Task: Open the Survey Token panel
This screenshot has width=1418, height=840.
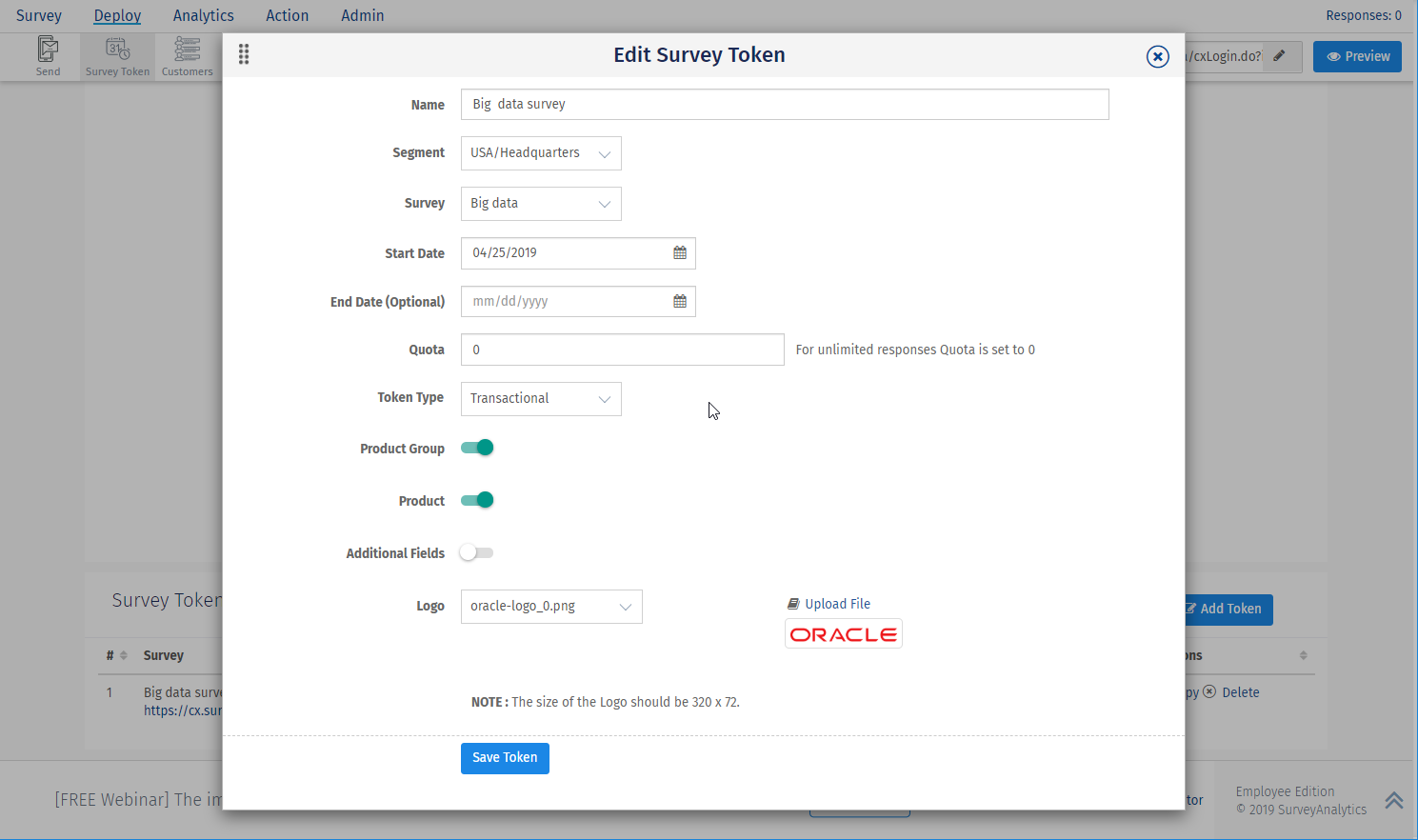Action: click(x=116, y=55)
